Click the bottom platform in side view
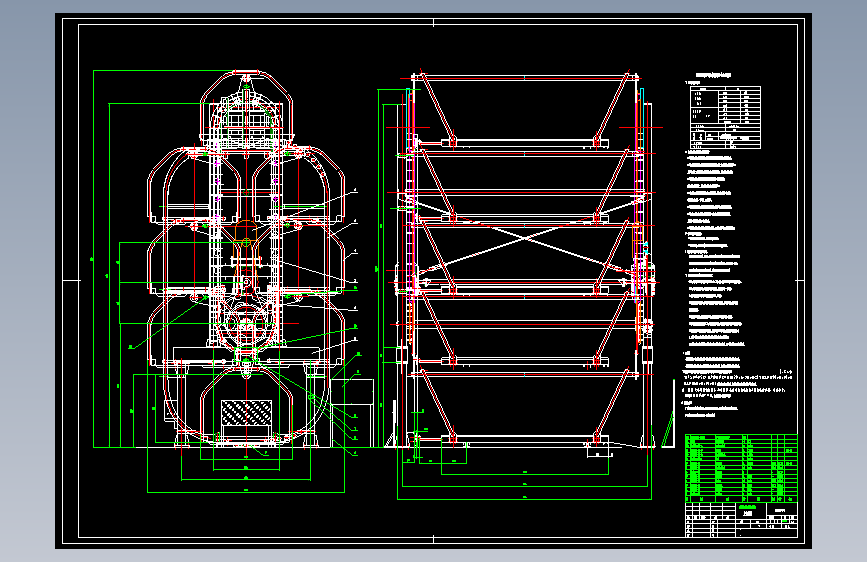Screen dimensions: 867x562 (525, 437)
